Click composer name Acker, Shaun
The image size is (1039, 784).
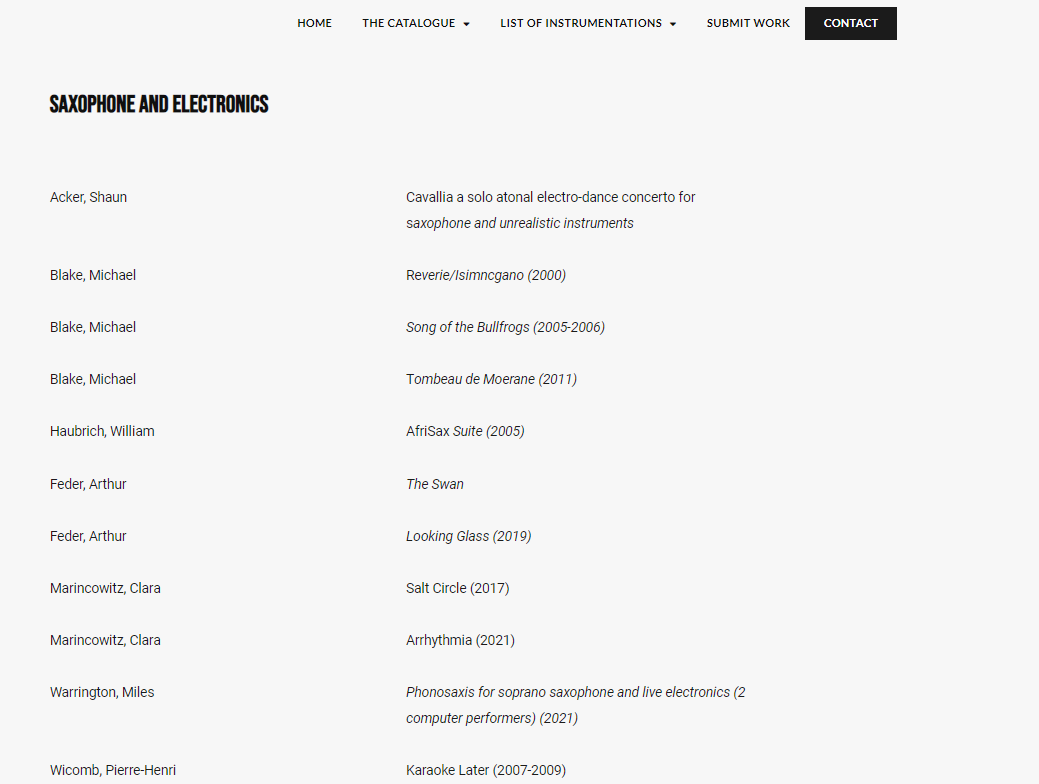click(88, 197)
